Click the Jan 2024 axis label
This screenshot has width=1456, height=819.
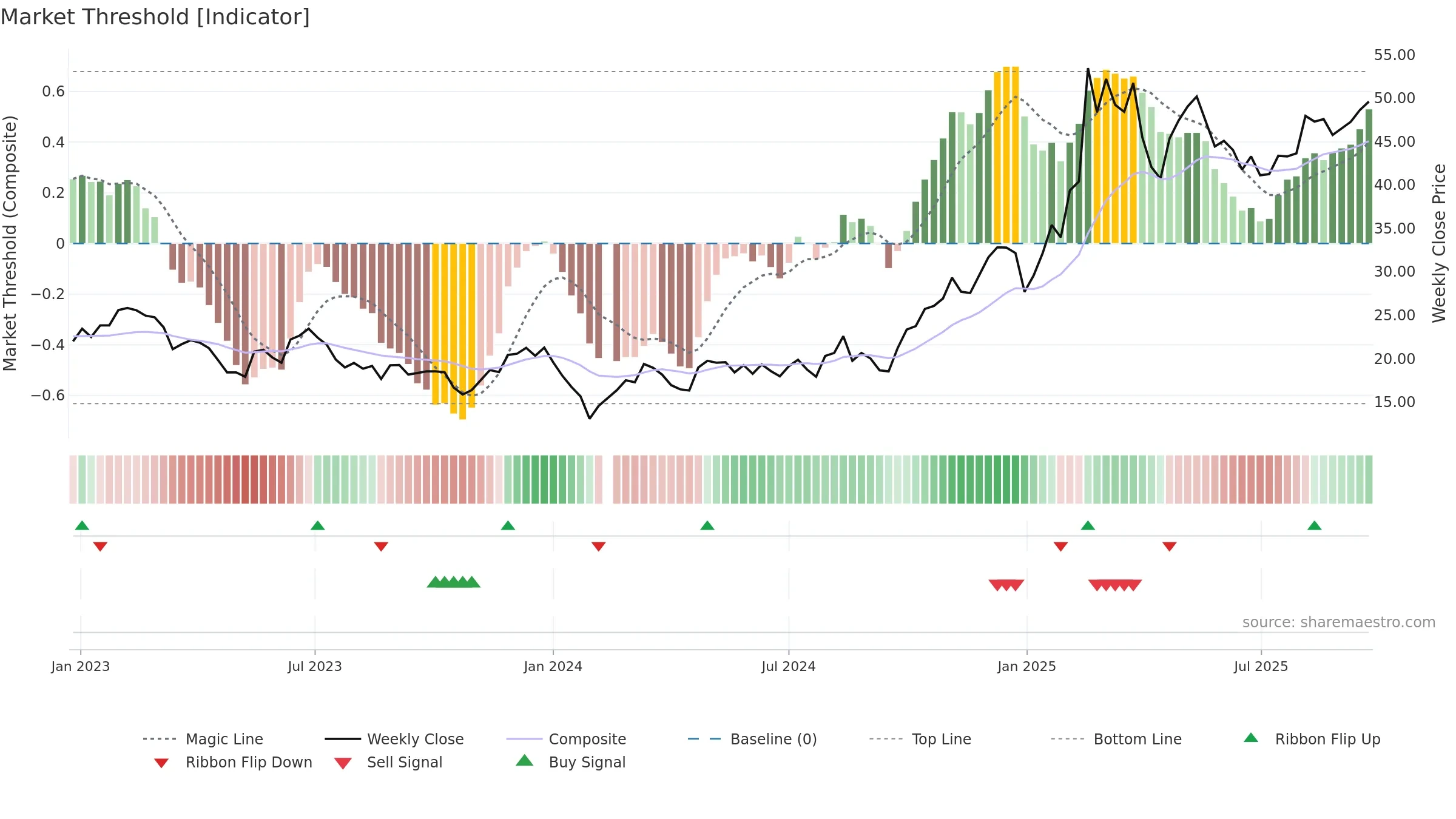[553, 667]
